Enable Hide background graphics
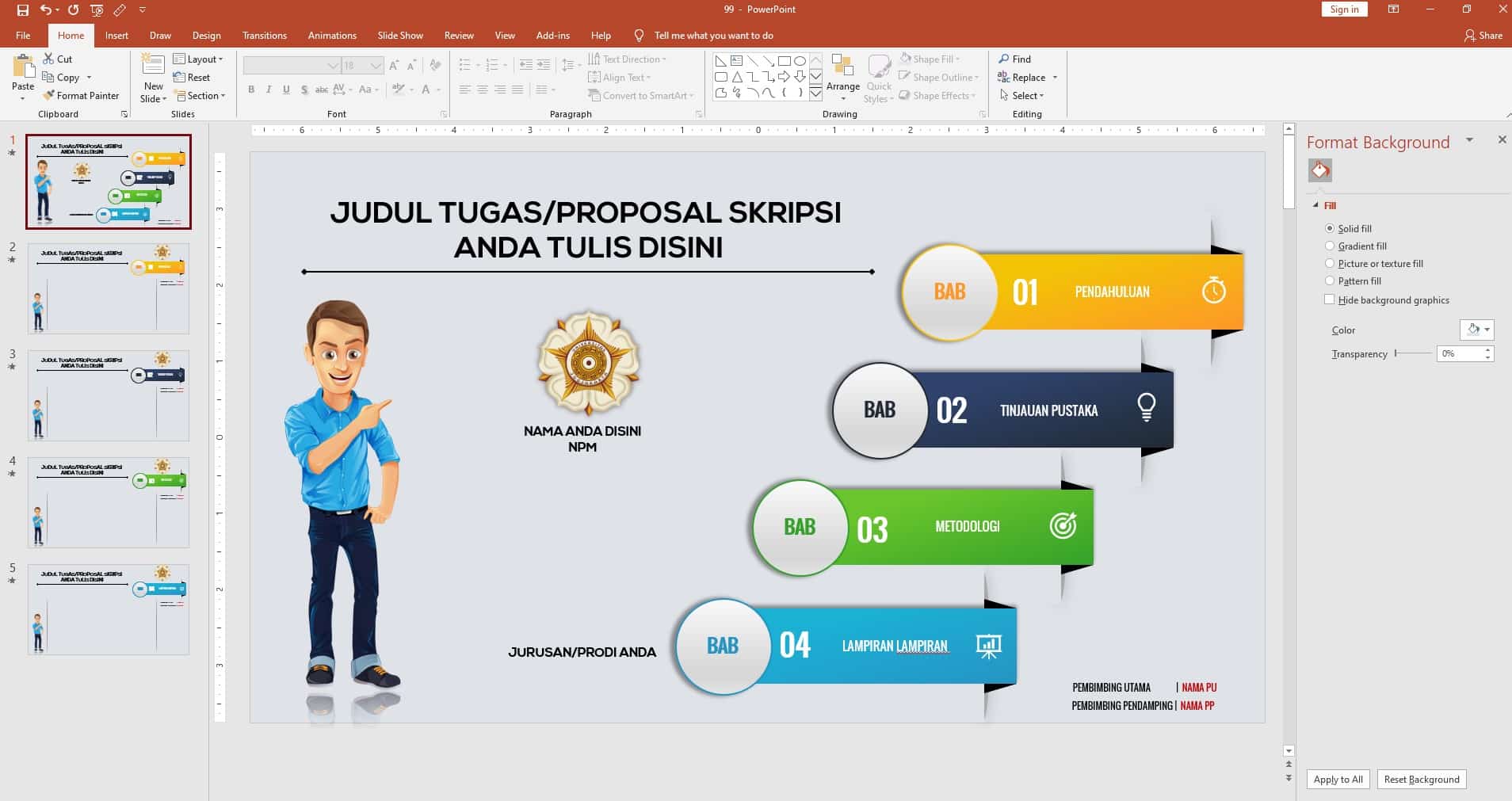This screenshot has width=1512, height=801. [1328, 299]
